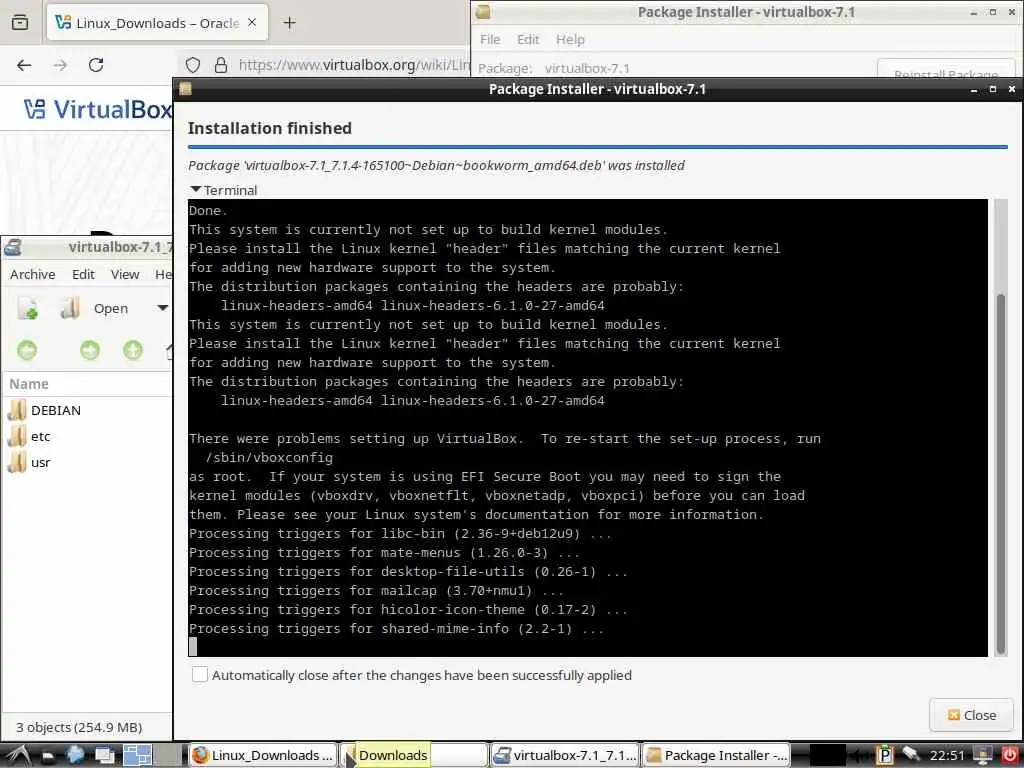This screenshot has height=768, width=1024.
Task: Click the VirtualBox logo on the webpage
Action: click(98, 109)
